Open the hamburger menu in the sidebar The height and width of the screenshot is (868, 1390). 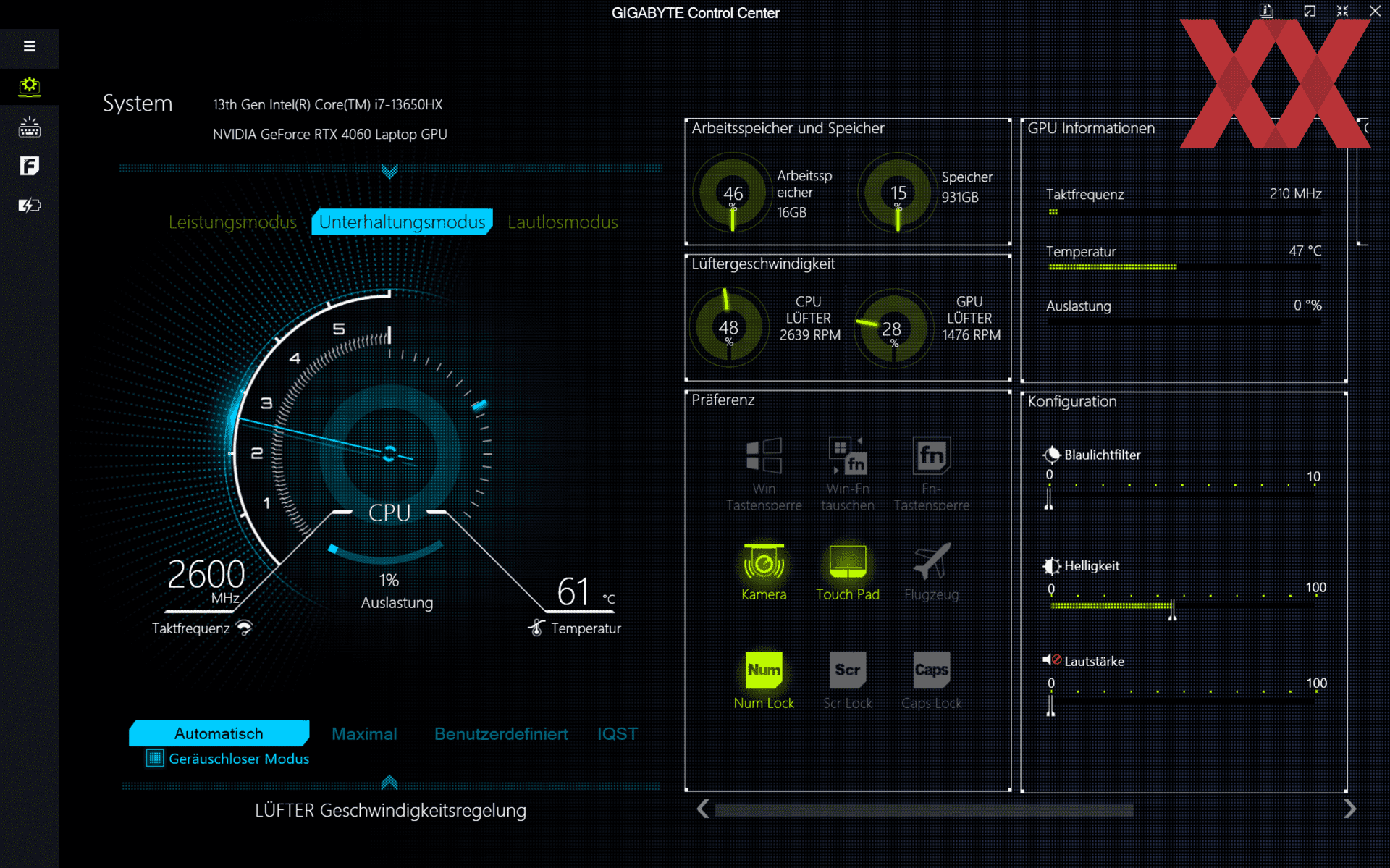(x=30, y=46)
